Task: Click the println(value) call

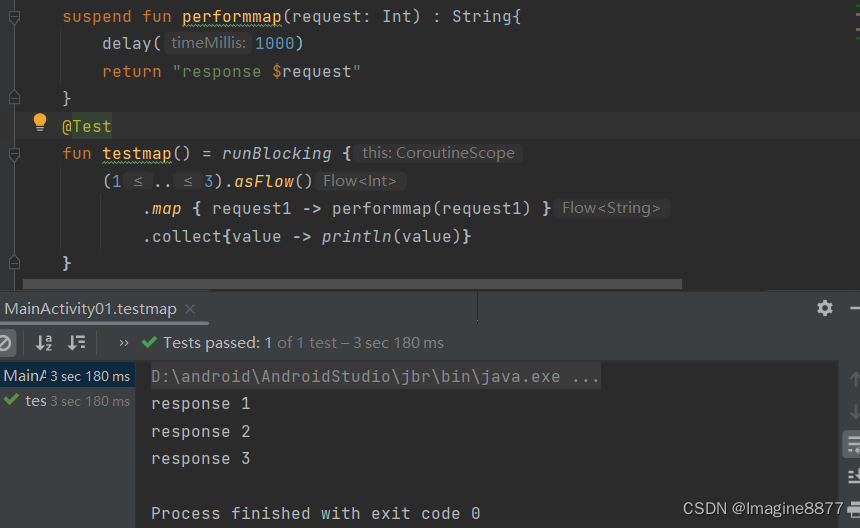Action: pyautogui.click(x=391, y=237)
